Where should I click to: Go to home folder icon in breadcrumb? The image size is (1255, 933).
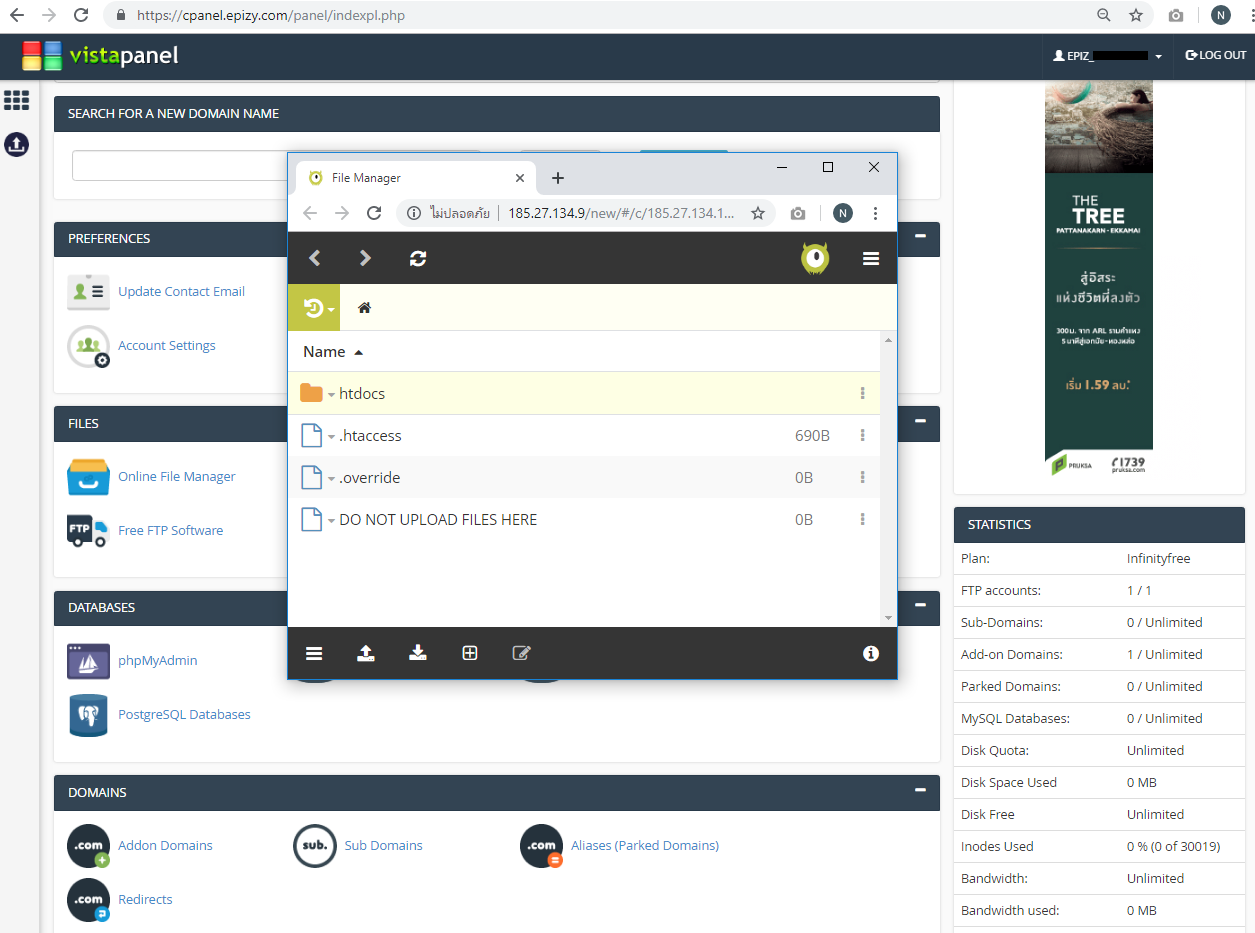click(x=364, y=308)
